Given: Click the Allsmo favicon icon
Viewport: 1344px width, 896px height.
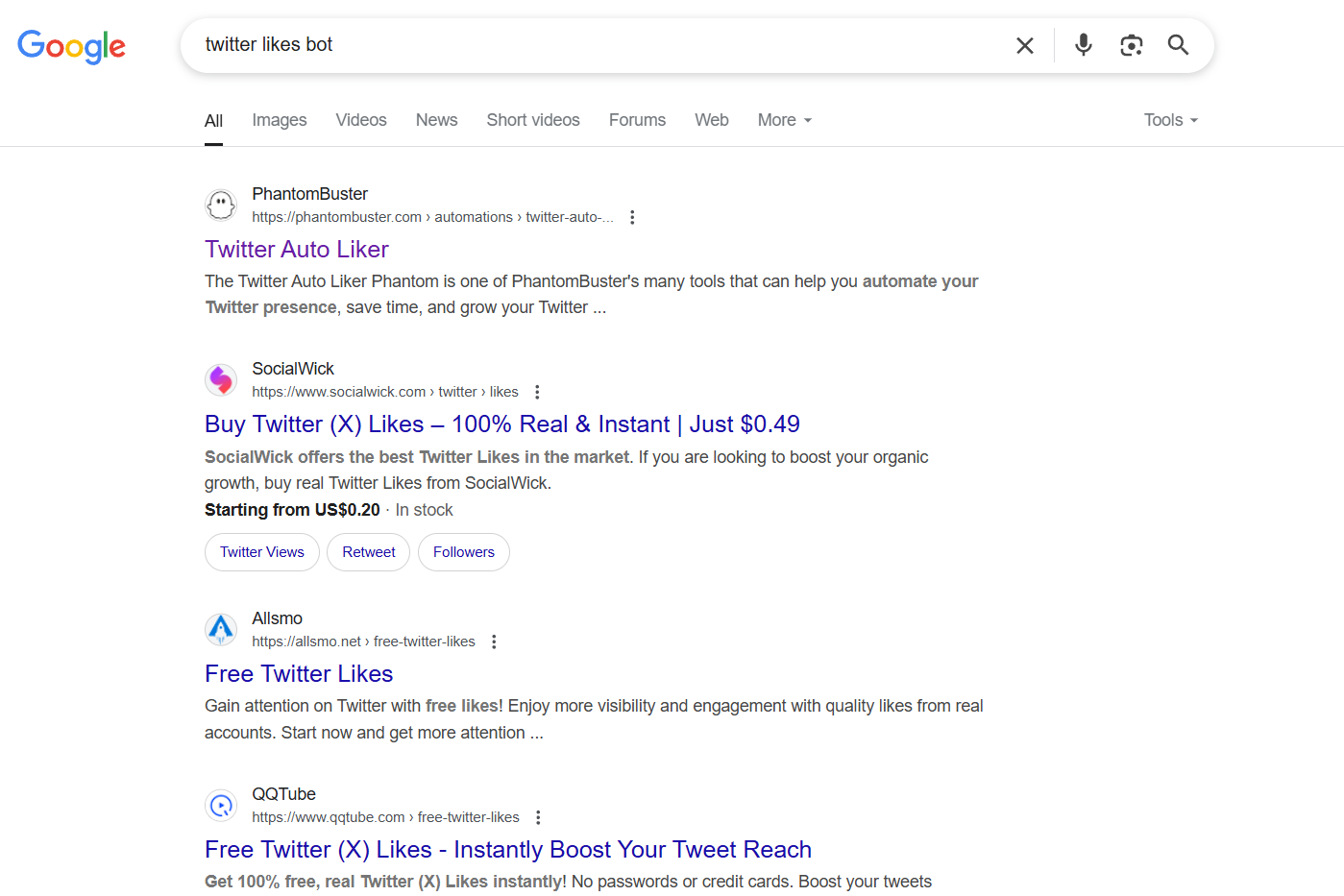Looking at the screenshot, I should click(221, 630).
